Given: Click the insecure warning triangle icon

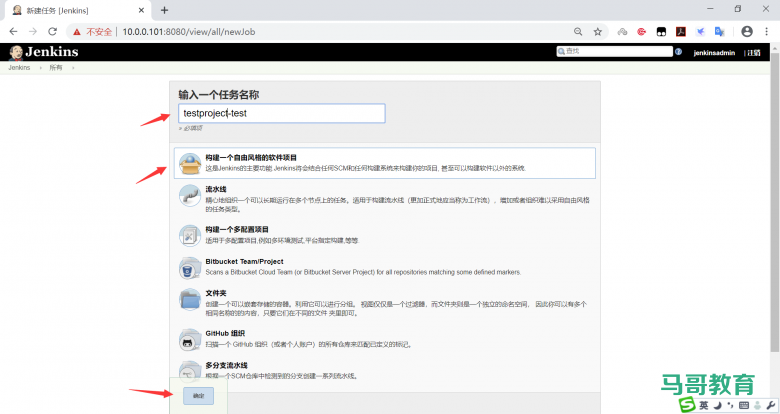Looking at the screenshot, I should [77, 31].
